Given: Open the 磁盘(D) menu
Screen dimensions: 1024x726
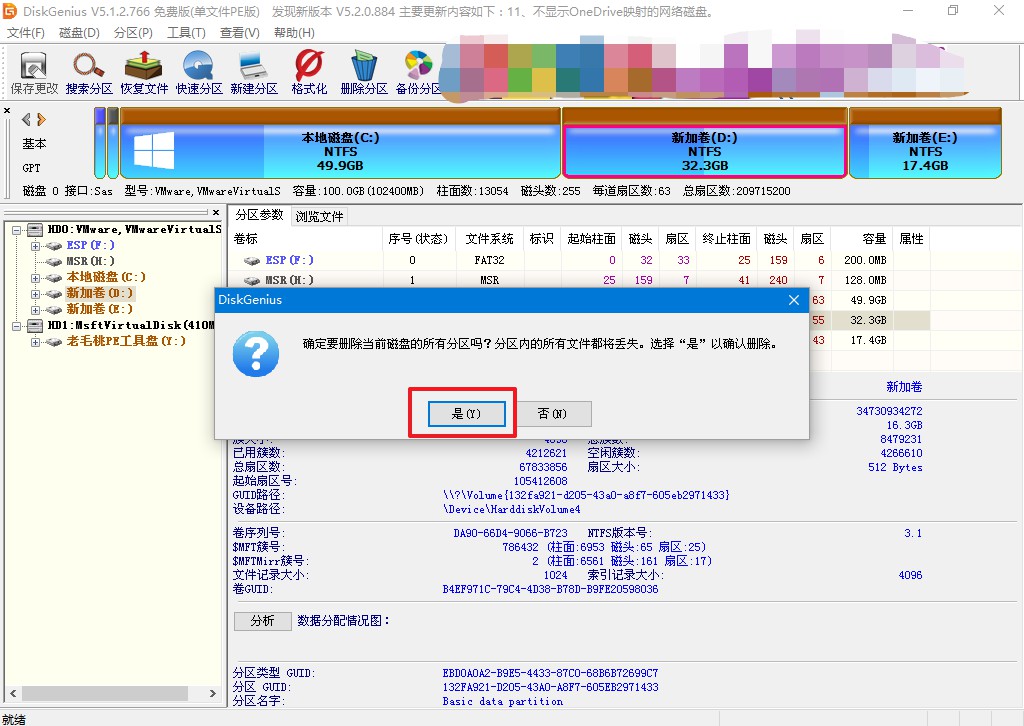Looking at the screenshot, I should click(79, 33).
